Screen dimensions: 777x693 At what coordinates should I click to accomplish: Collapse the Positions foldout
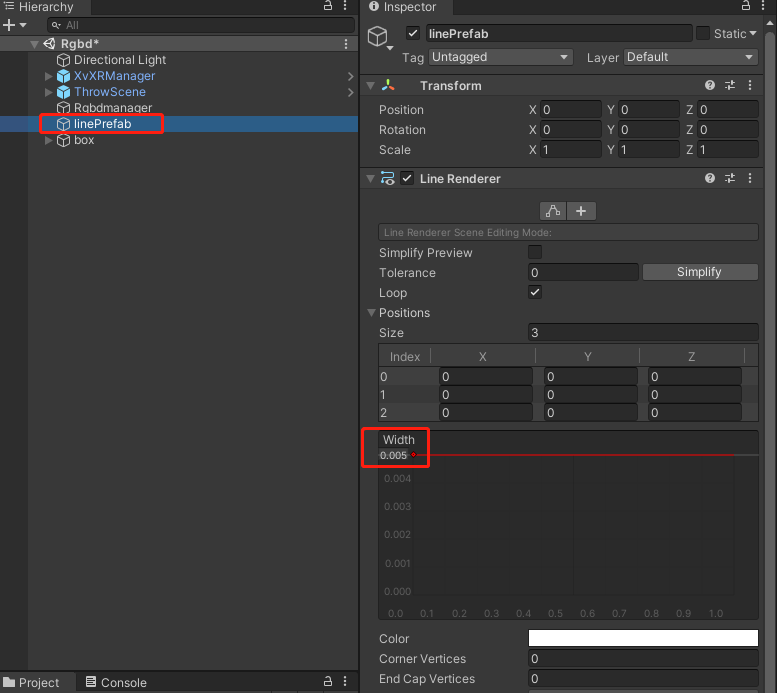[371, 313]
